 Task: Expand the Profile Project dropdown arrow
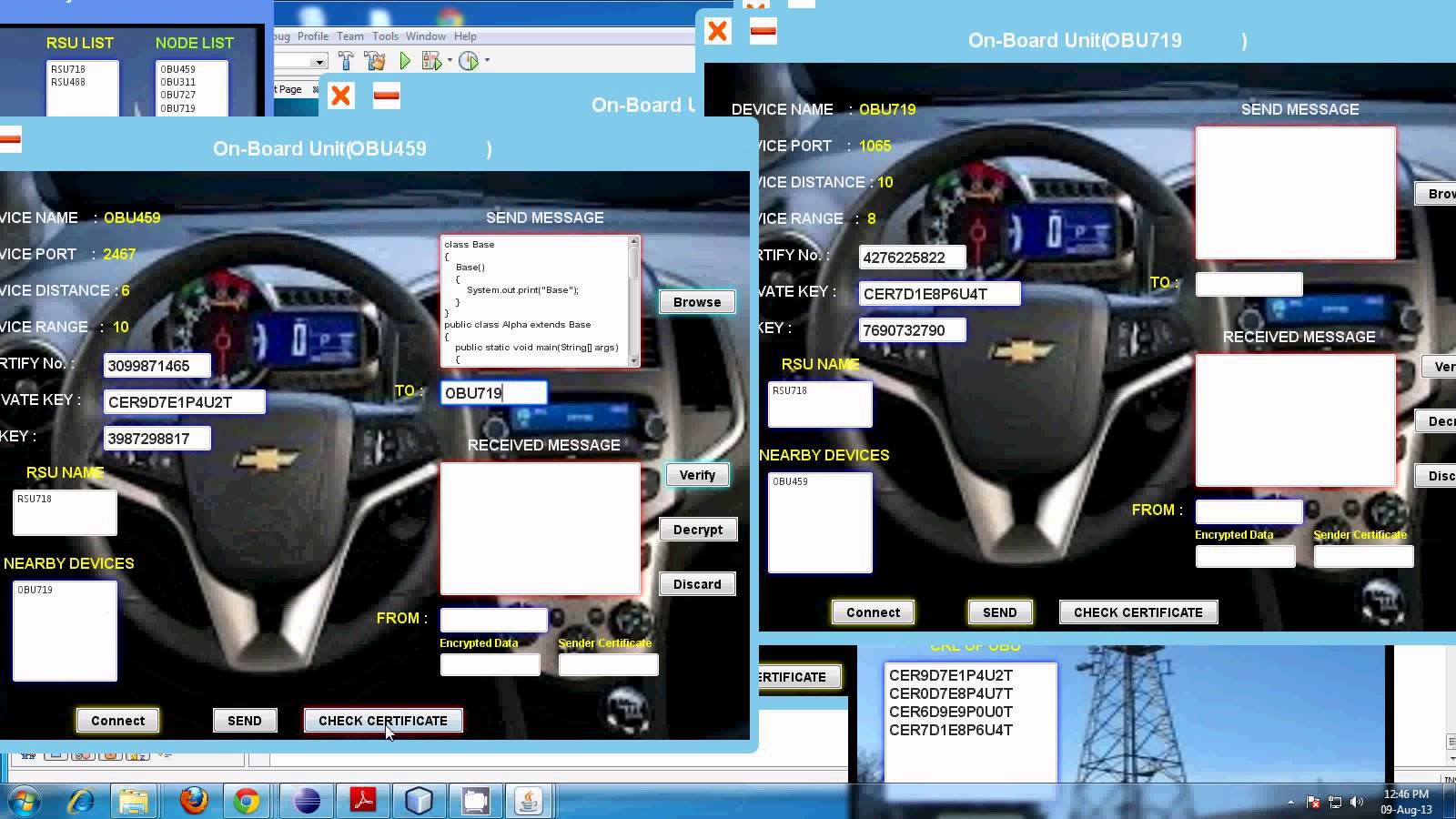487,61
